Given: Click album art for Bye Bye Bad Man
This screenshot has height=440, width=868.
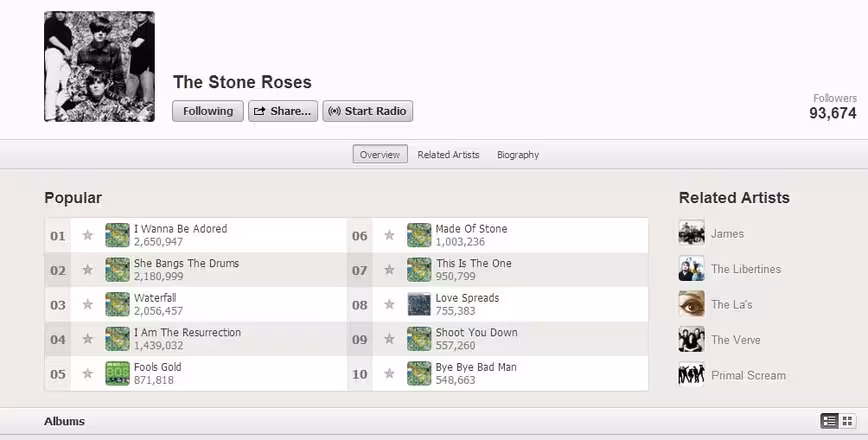Looking at the screenshot, I should [419, 374].
